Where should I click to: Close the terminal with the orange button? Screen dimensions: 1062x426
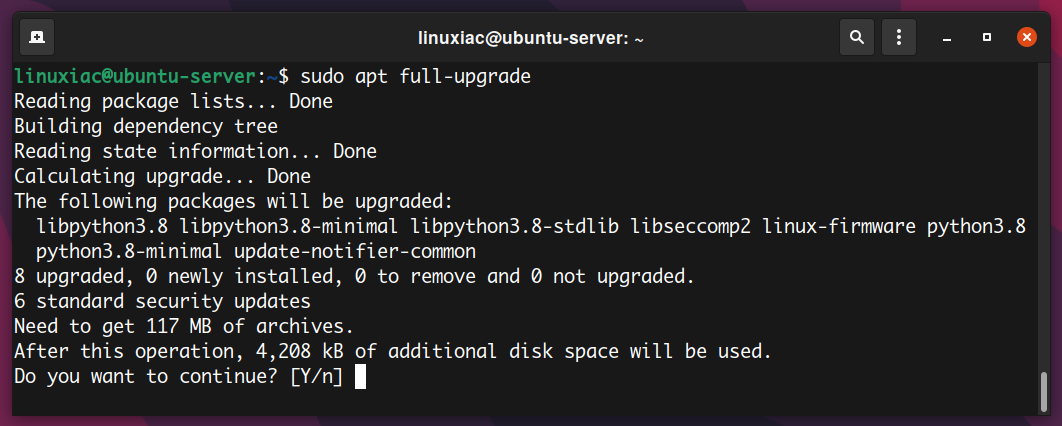[x=1027, y=37]
